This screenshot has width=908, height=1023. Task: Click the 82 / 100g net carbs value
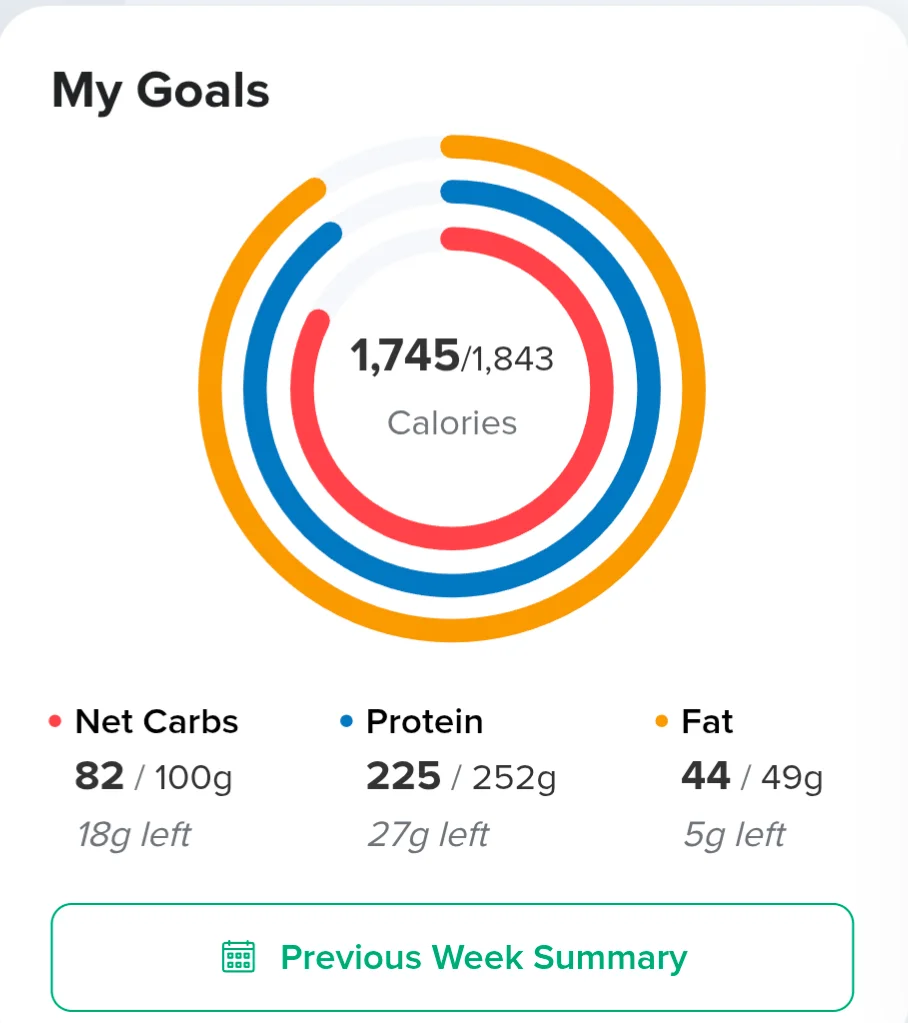(153, 776)
